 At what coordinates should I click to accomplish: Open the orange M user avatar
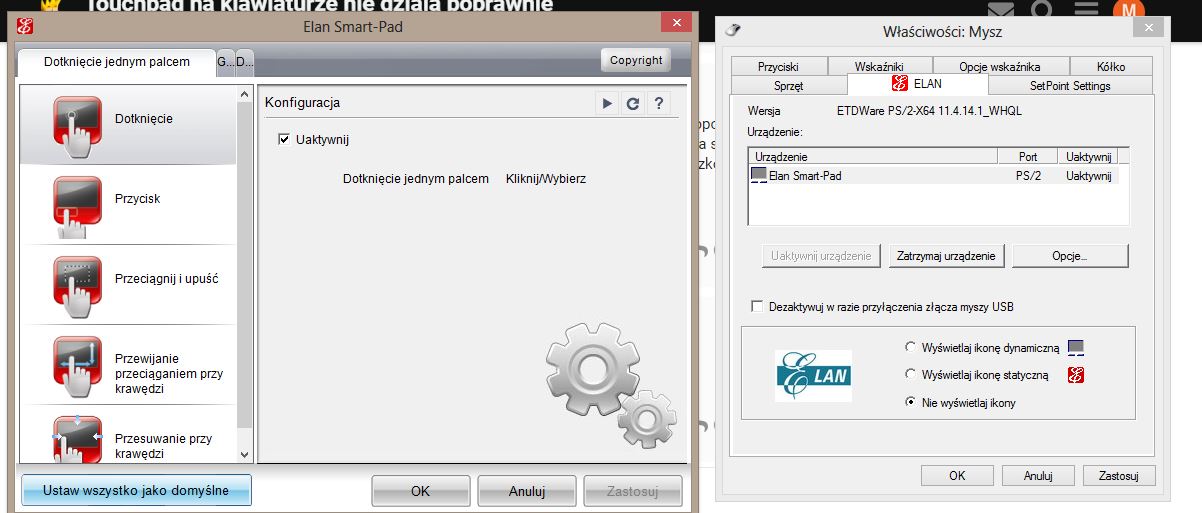(x=1129, y=10)
